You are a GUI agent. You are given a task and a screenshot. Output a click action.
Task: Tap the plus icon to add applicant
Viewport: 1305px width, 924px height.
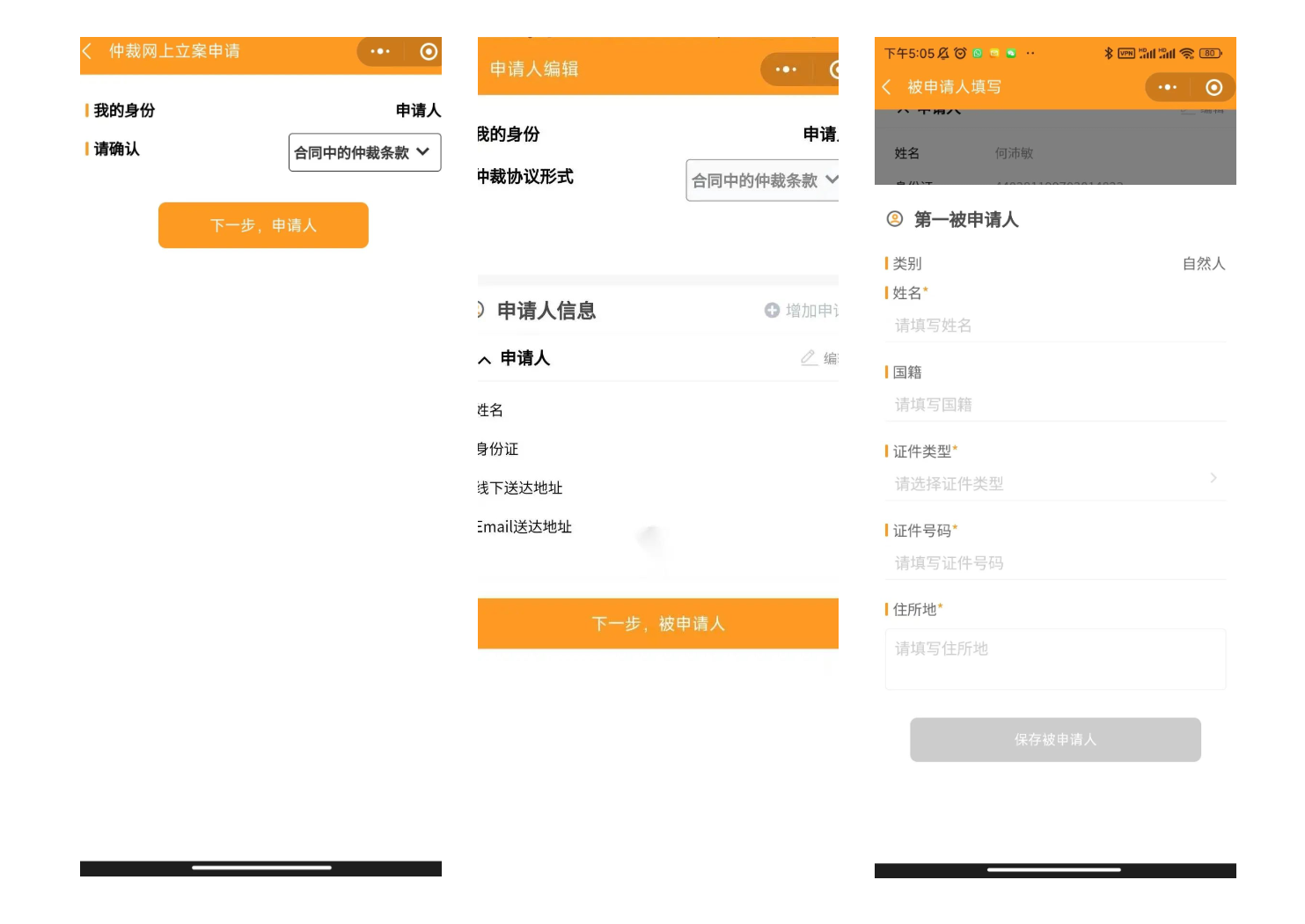click(772, 310)
